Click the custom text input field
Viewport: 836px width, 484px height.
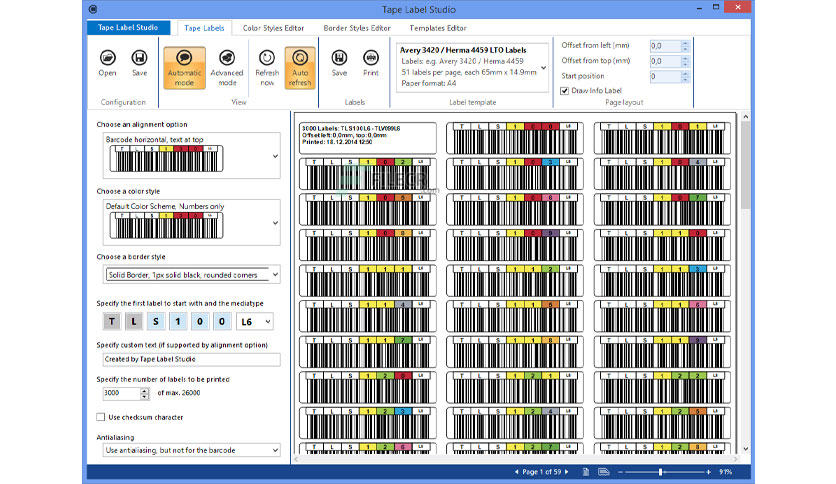[x=191, y=359]
